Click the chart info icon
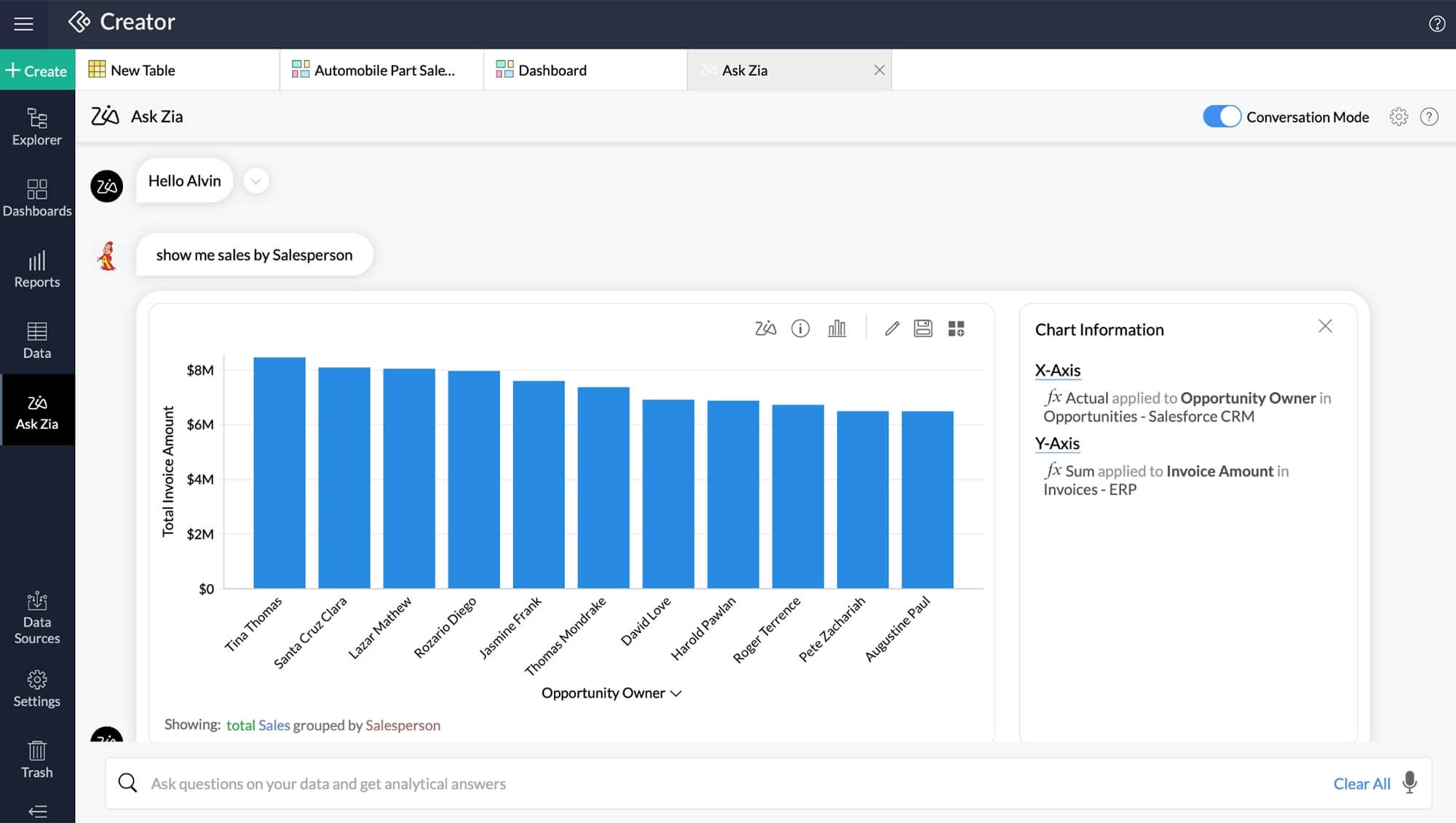1456x823 pixels. [800, 328]
